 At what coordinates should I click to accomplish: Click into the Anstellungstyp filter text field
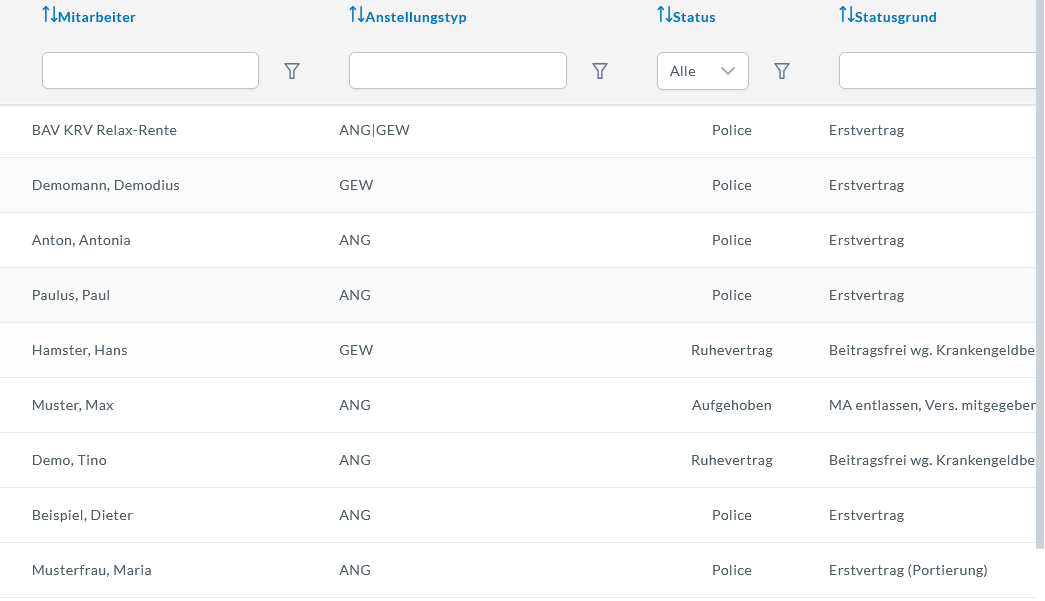click(x=457, y=71)
